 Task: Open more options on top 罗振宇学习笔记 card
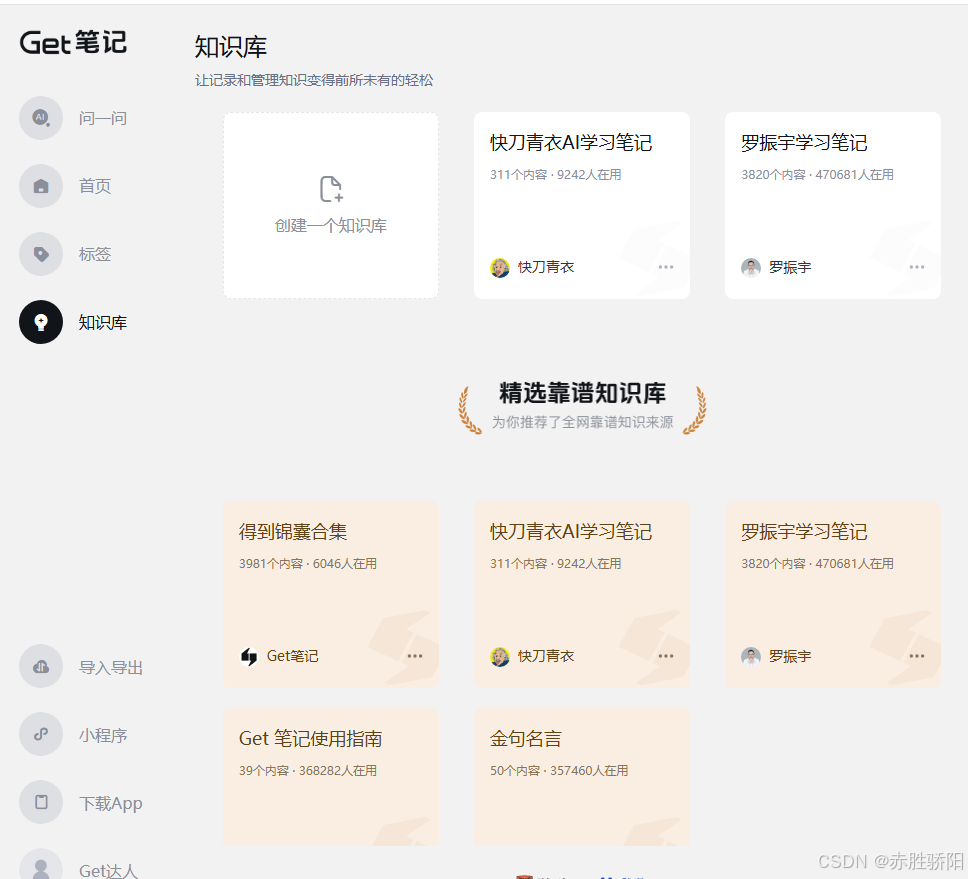tap(917, 267)
